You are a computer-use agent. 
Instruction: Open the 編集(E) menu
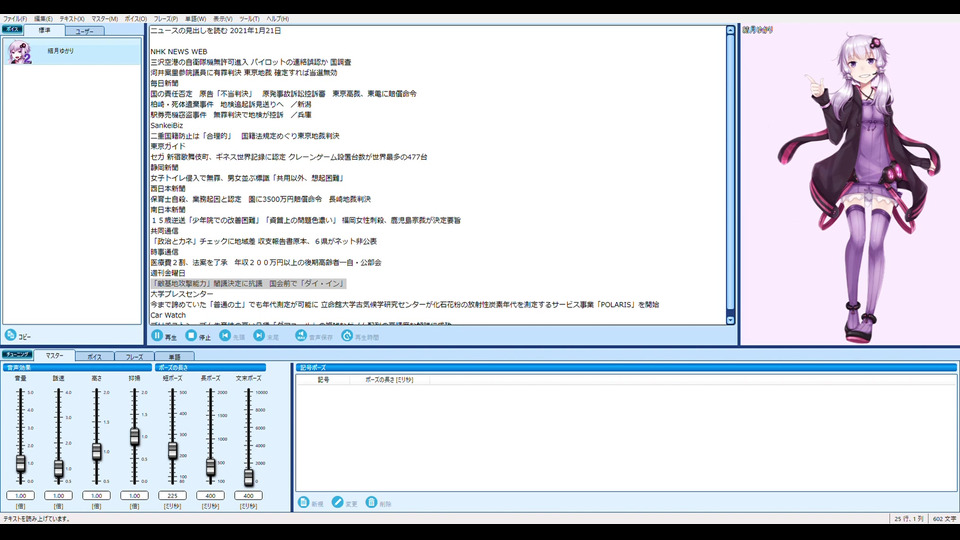[43, 19]
